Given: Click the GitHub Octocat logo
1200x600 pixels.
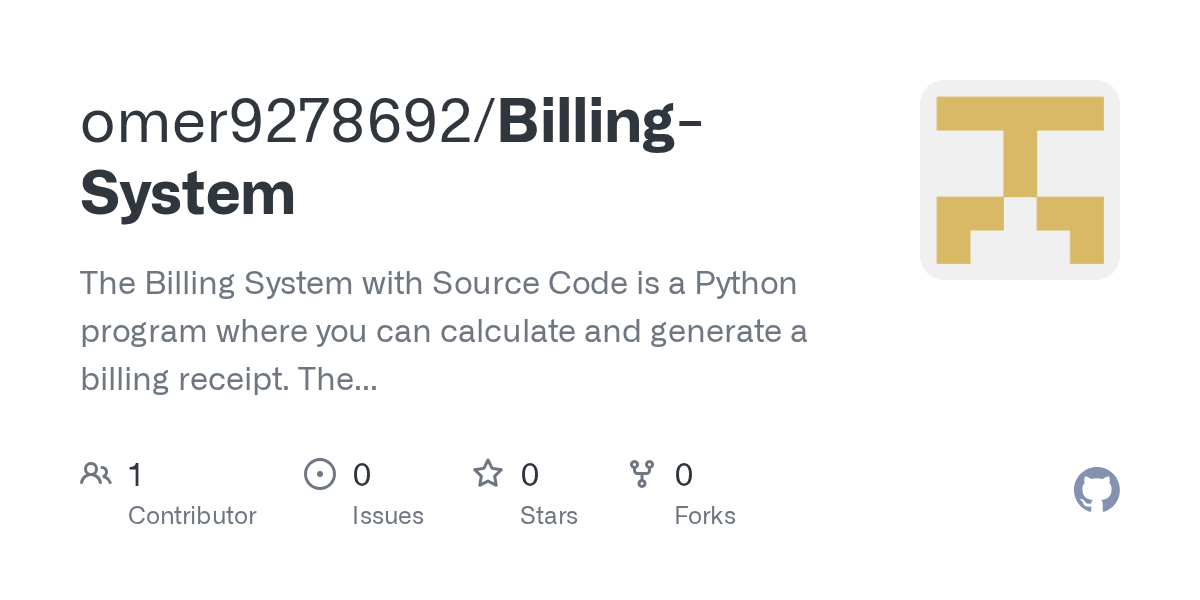Looking at the screenshot, I should 1097,490.
